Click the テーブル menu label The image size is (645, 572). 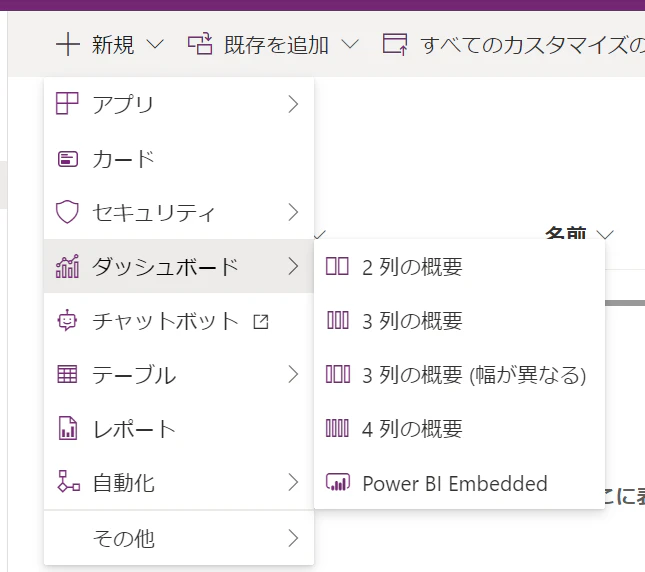pos(135,375)
